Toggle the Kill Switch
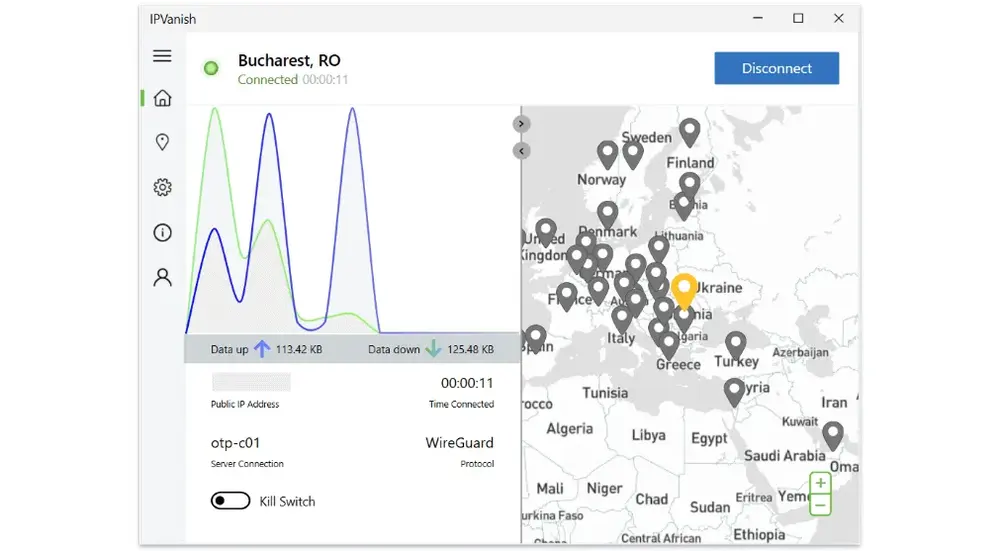This screenshot has width=1000, height=551. (x=230, y=501)
